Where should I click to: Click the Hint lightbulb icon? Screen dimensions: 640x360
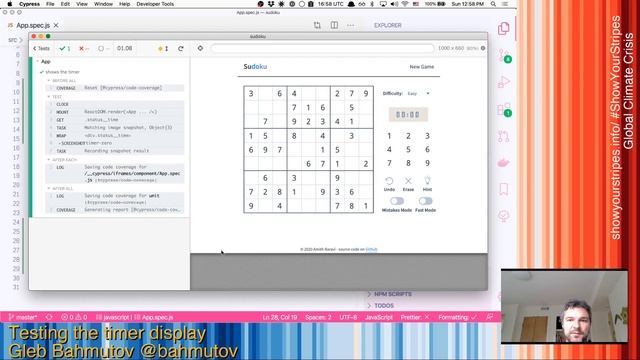click(427, 180)
